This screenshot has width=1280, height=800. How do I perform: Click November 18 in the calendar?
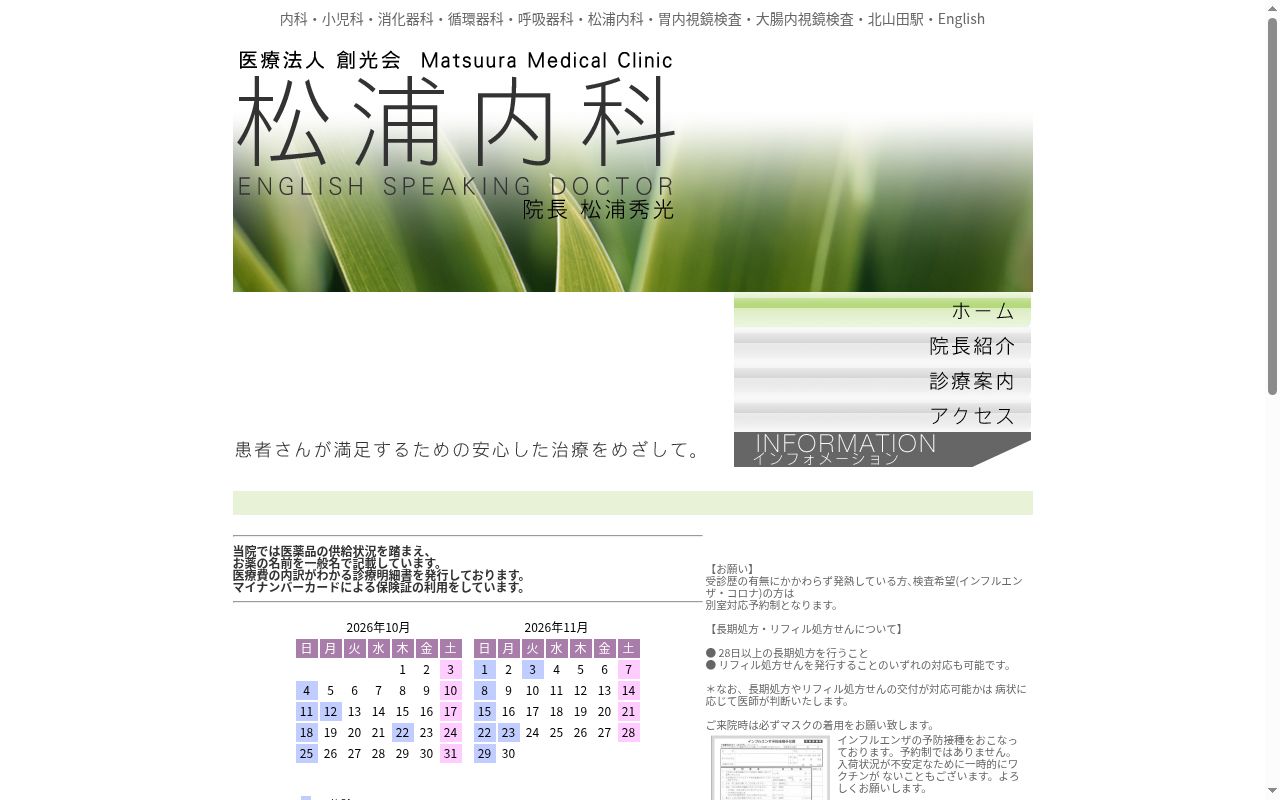tap(556, 712)
